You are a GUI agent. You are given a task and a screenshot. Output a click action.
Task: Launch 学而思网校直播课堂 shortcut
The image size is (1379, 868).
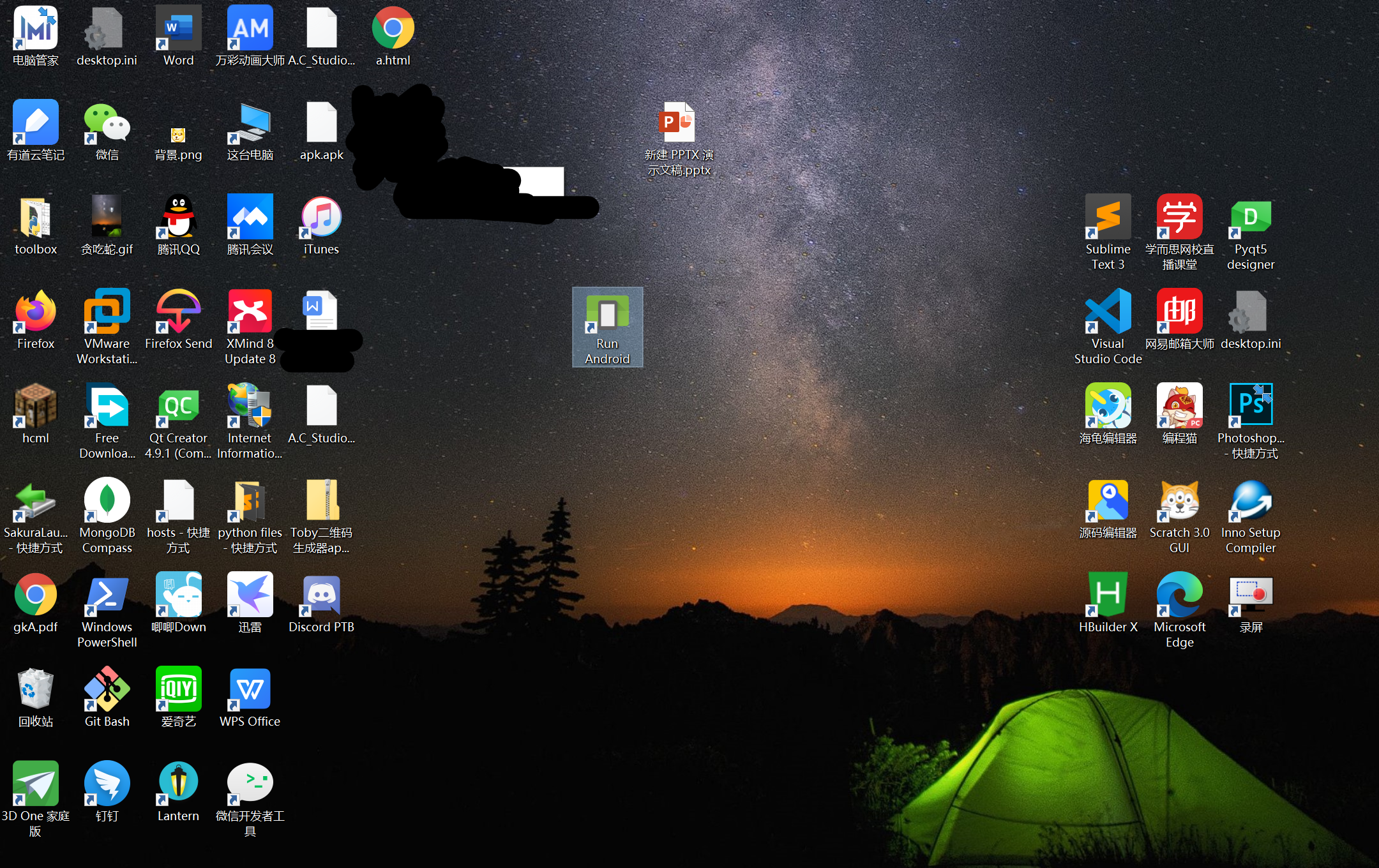1180,233
